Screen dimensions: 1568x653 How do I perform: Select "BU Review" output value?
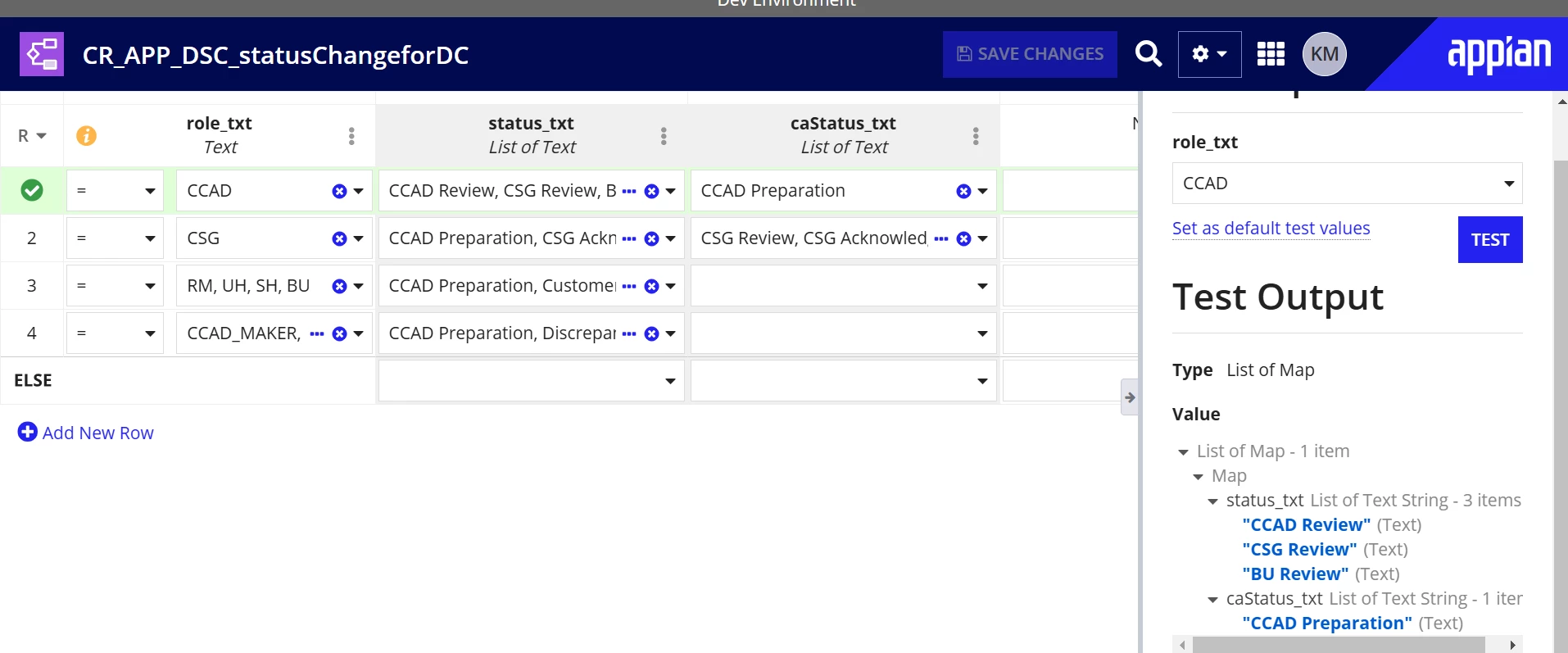1295,574
